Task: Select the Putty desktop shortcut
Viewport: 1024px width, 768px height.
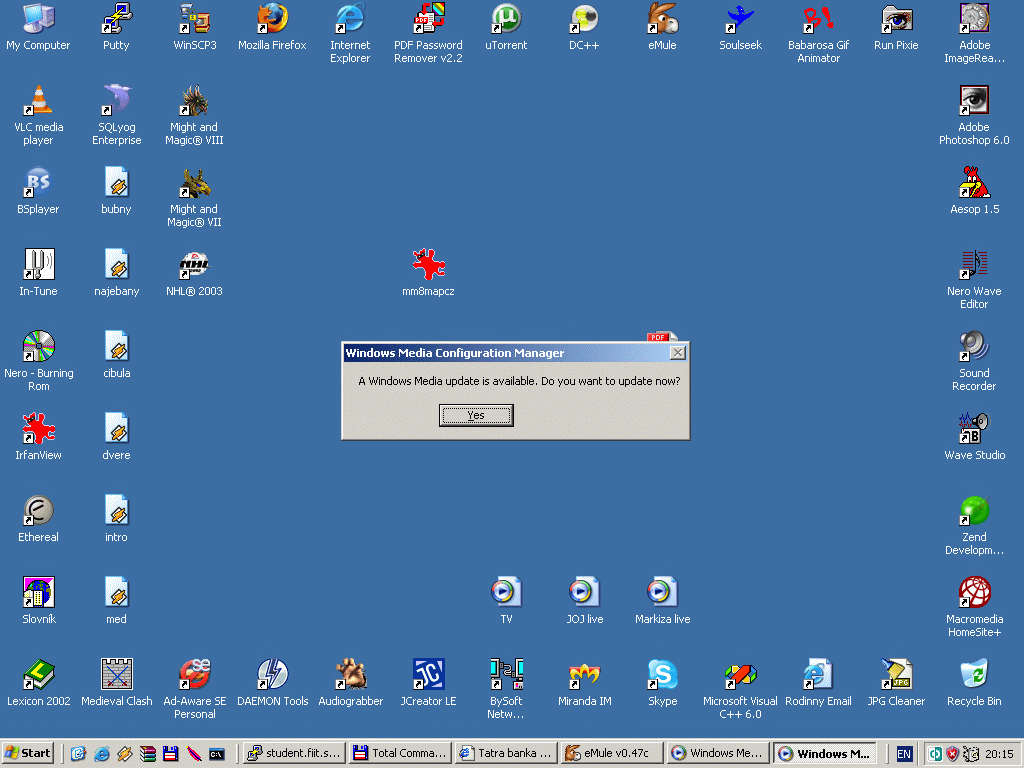Action: point(116,20)
